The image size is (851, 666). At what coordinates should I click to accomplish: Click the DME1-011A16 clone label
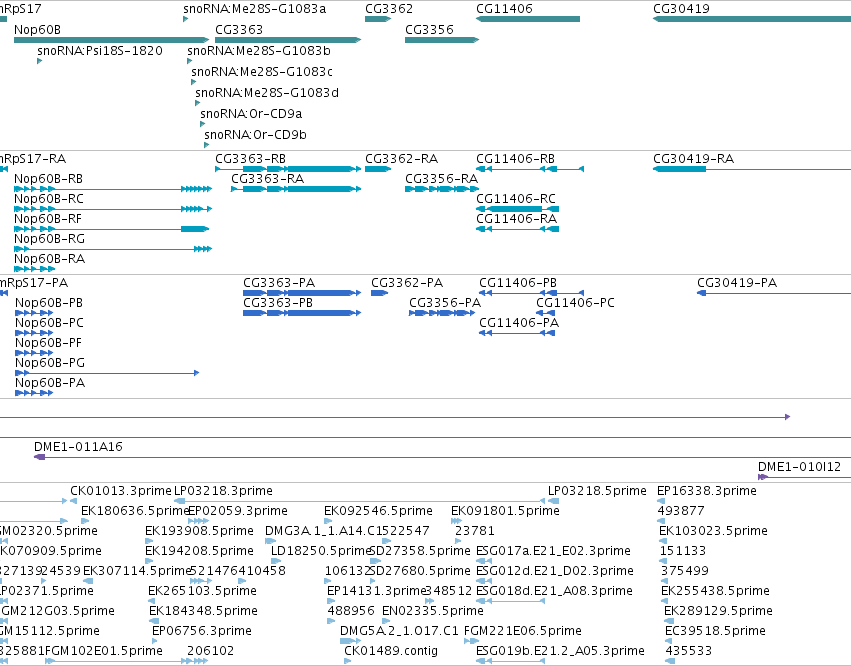pyautogui.click(x=78, y=447)
